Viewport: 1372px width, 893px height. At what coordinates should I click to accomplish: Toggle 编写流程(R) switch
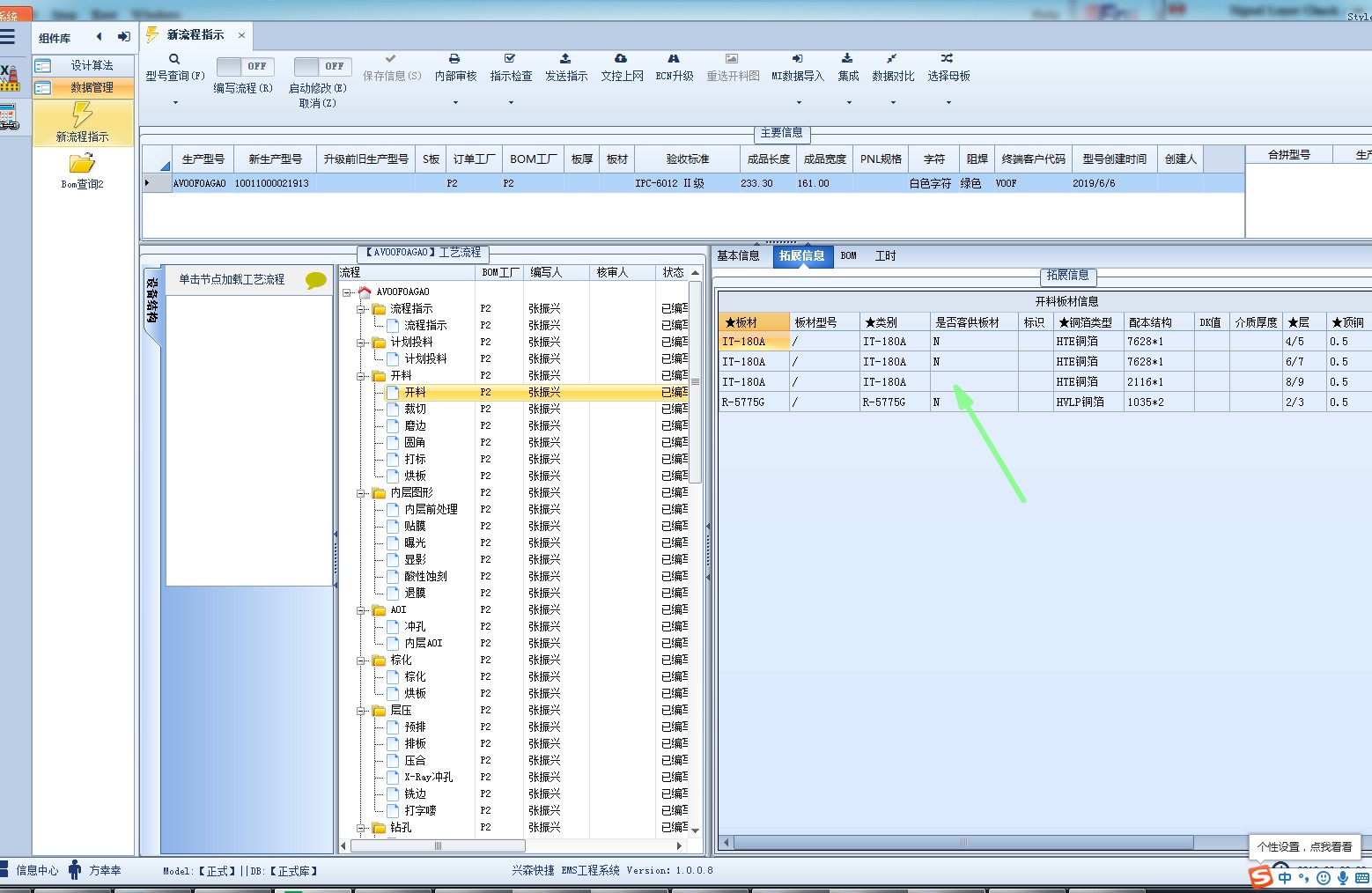(245, 66)
